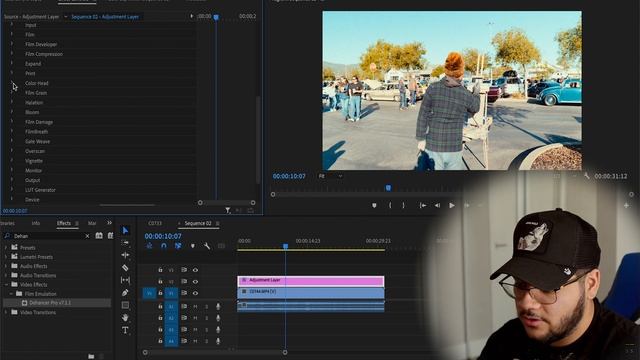
Task: Show hidden panel tabs overflow chevrons
Action: [x=109, y=223]
